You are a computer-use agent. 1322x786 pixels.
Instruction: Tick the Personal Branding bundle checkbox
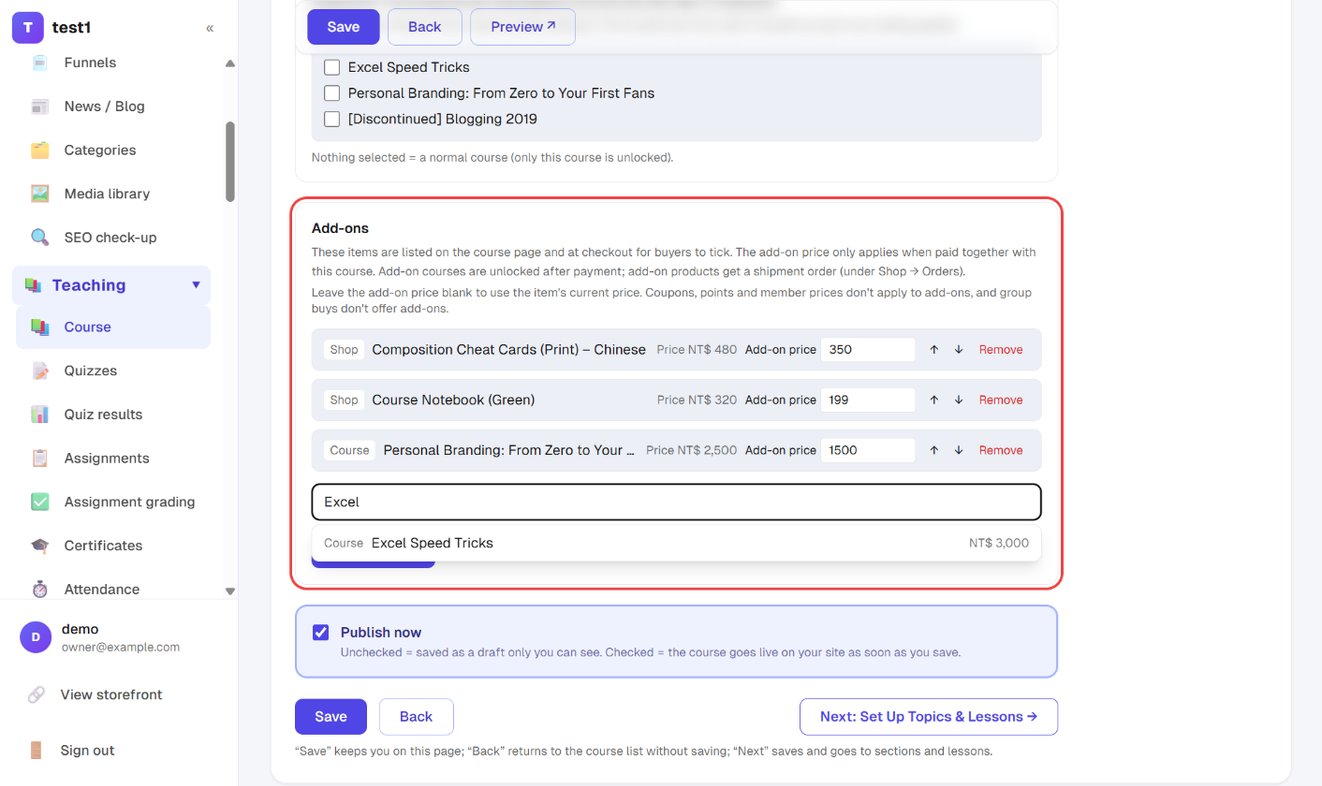tap(332, 93)
